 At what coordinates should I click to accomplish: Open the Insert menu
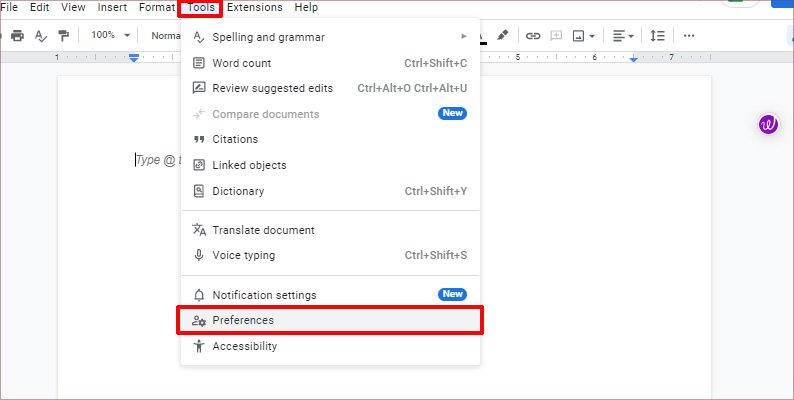(112, 8)
